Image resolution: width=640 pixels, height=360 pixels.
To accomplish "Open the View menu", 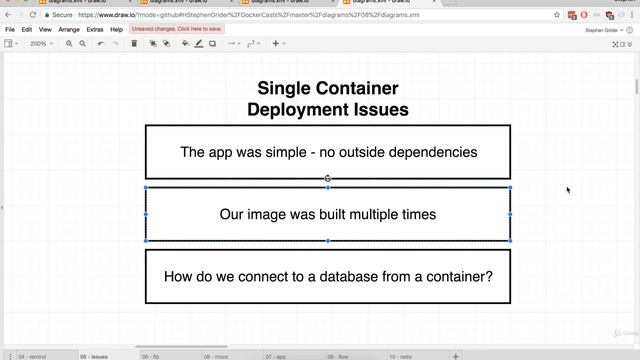I will (45, 29).
